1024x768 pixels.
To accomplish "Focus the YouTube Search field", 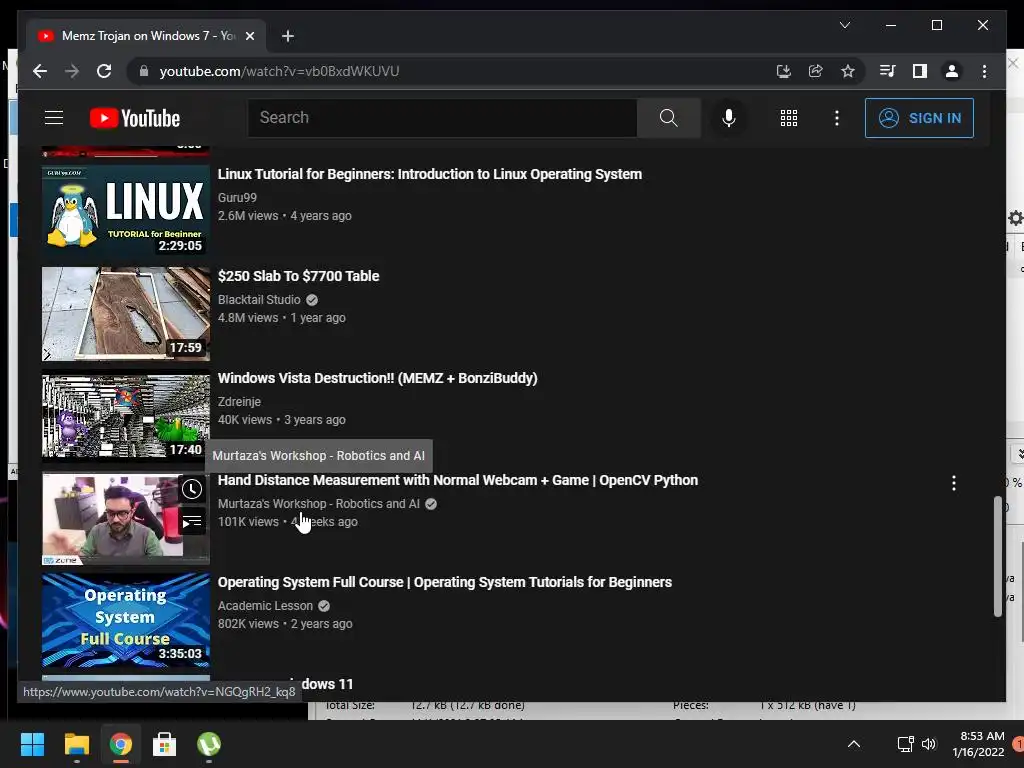I will tap(442, 118).
